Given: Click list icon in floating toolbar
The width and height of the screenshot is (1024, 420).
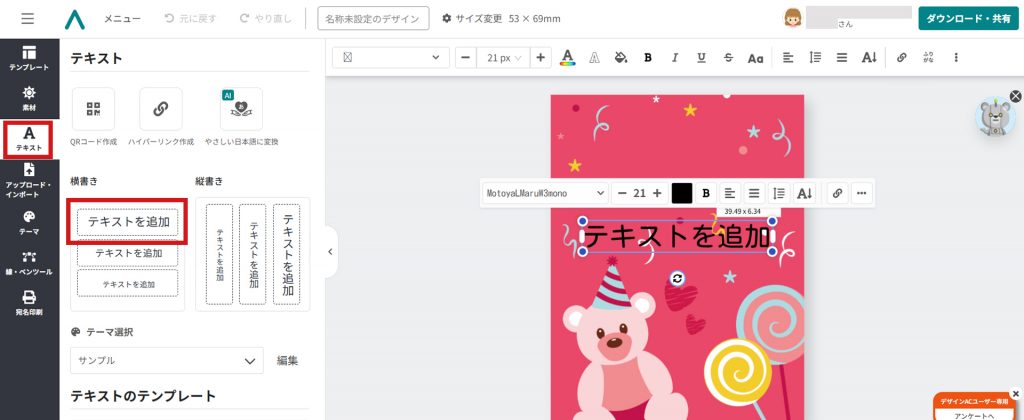Looking at the screenshot, I should (x=754, y=193).
